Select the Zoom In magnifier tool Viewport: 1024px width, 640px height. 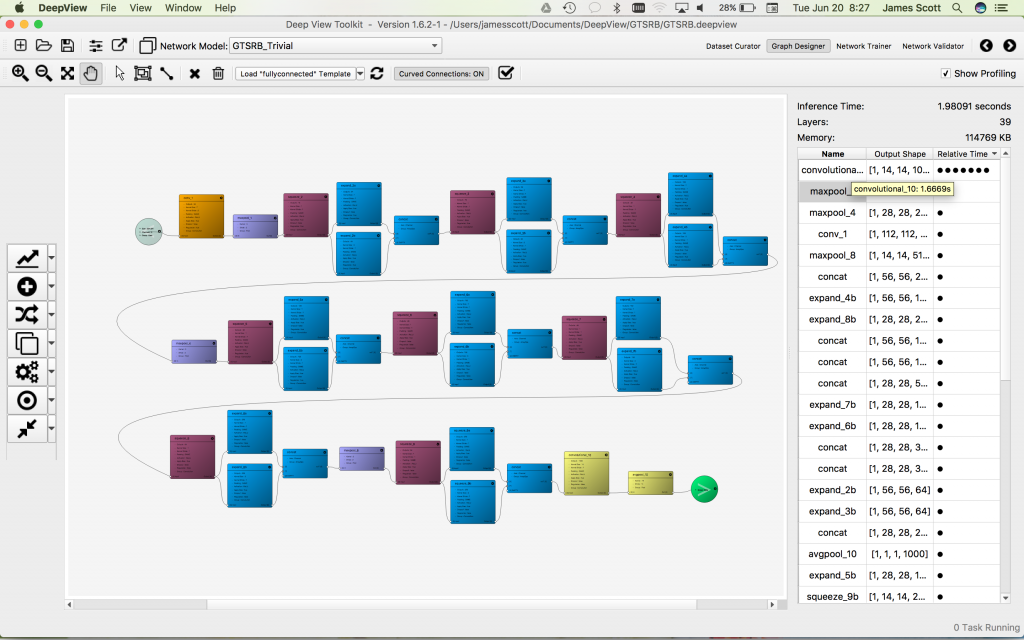click(x=20, y=73)
